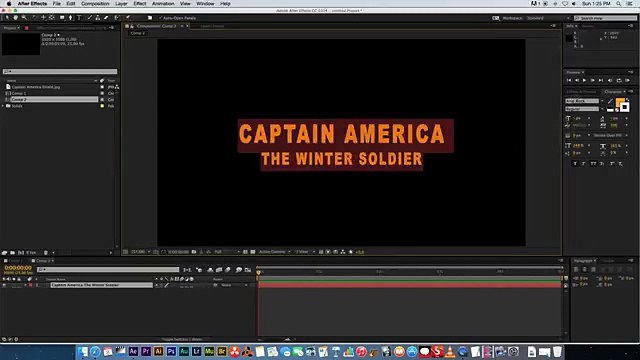The height and width of the screenshot is (360, 640).
Task: Click the New Folder icon in Project panel
Action: [13, 253]
